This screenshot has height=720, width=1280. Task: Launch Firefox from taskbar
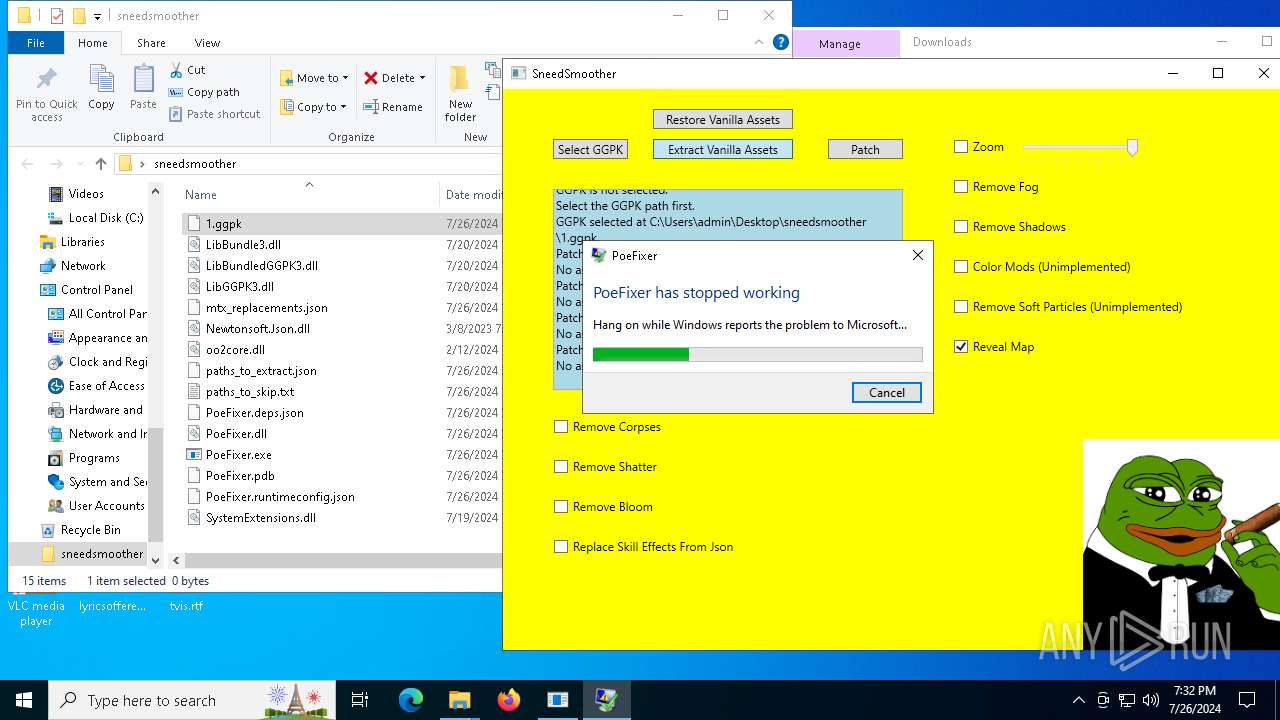point(508,700)
